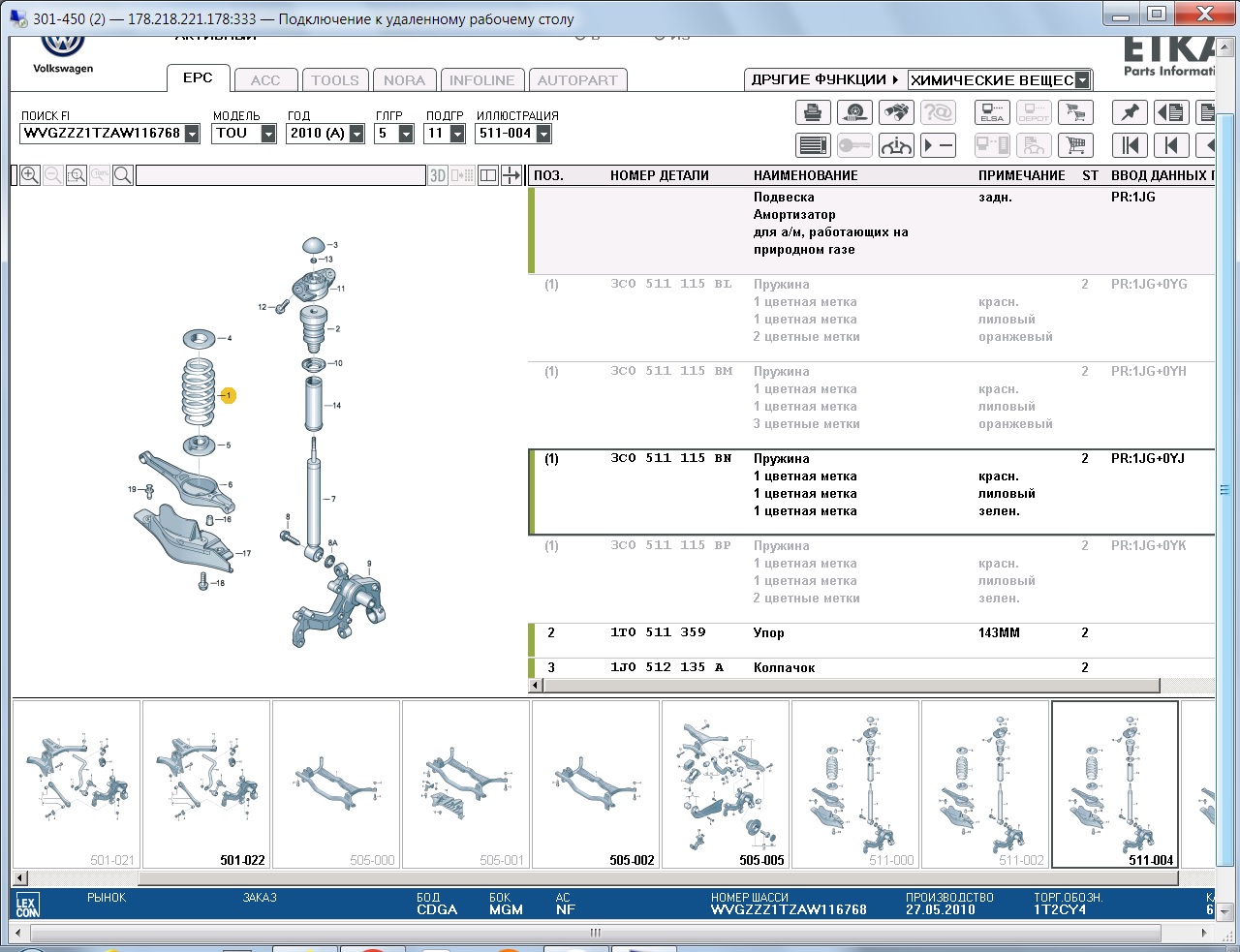This screenshot has height=952, width=1240.
Task: Open illustration thumbnail 501-021
Action: pyautogui.click(x=77, y=784)
